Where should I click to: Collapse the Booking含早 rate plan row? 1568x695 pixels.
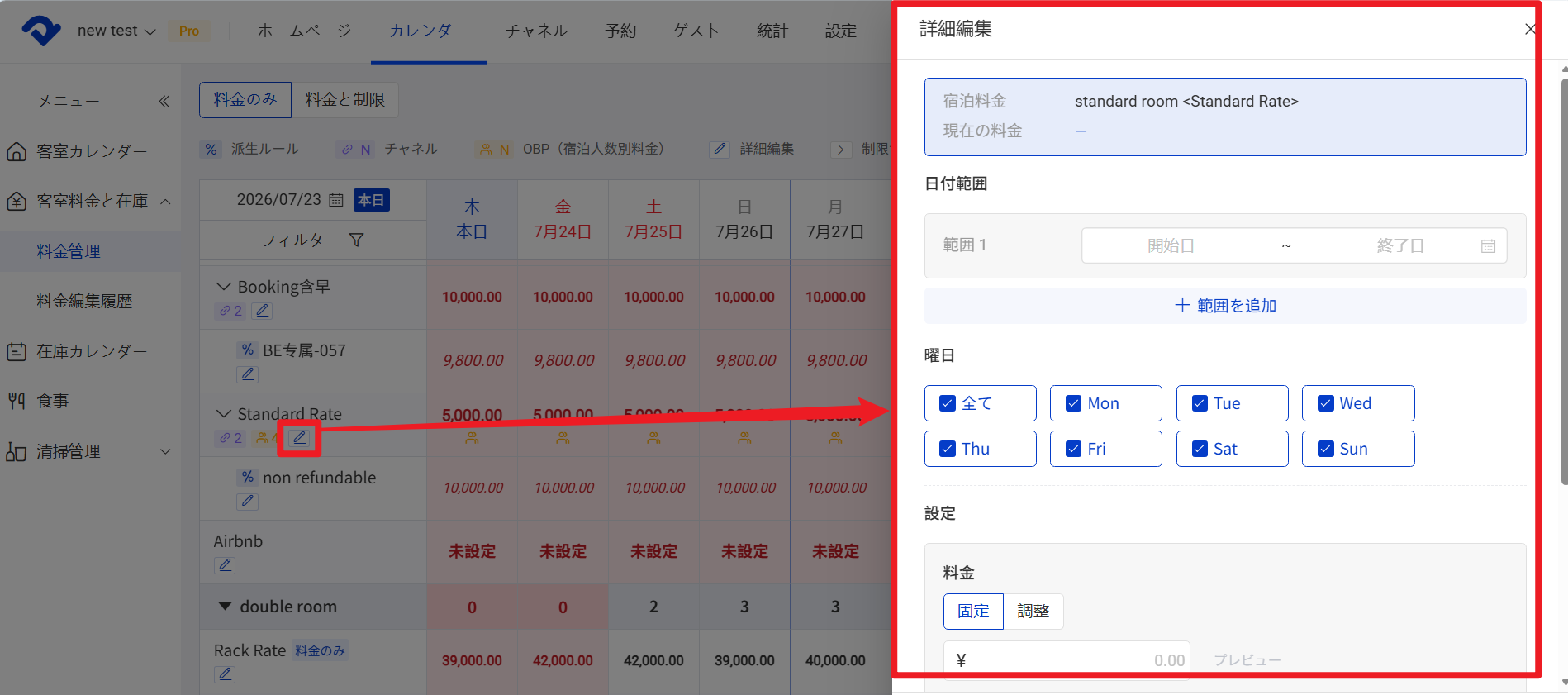point(223,286)
